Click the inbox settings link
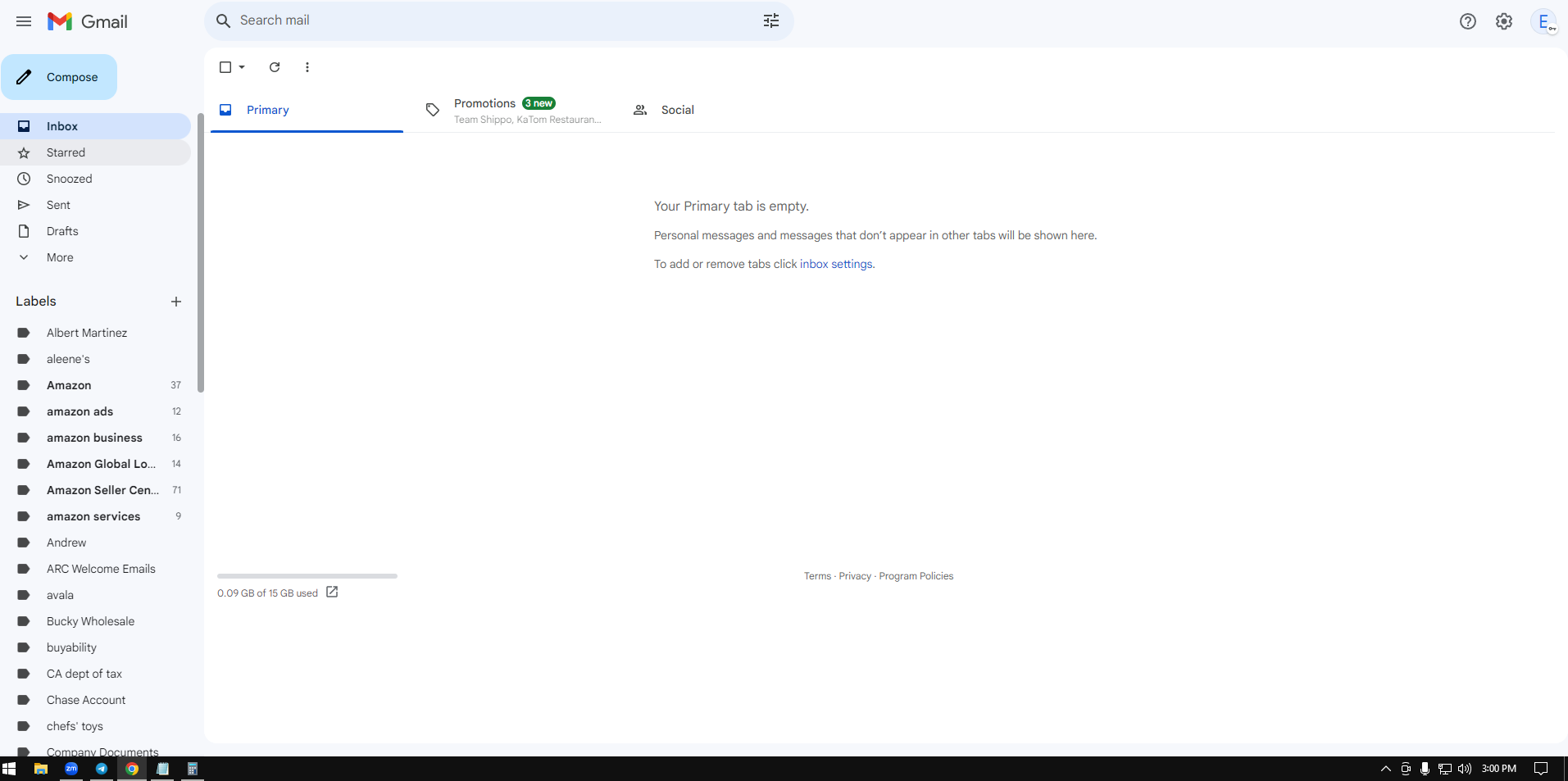Screen dimensions: 1568x781 [x=836, y=264]
